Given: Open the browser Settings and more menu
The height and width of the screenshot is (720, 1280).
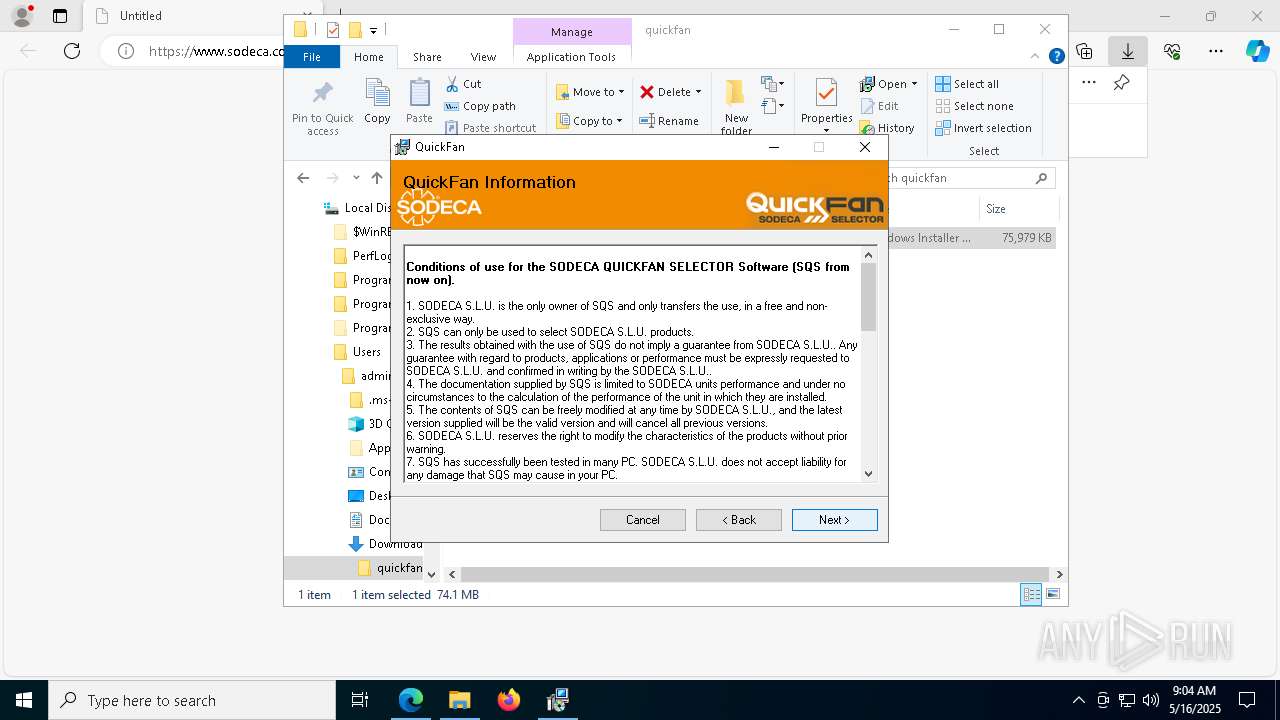Looking at the screenshot, I should click(x=1216, y=51).
